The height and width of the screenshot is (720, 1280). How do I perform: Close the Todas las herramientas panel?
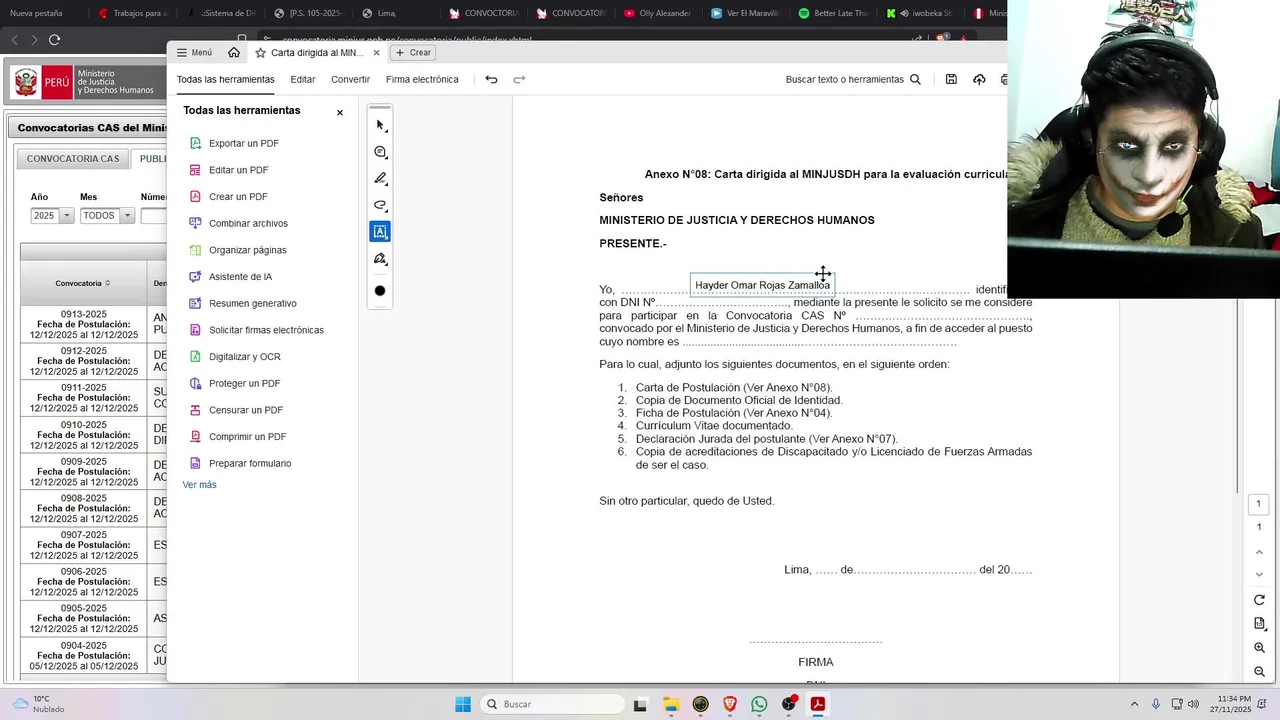(340, 113)
